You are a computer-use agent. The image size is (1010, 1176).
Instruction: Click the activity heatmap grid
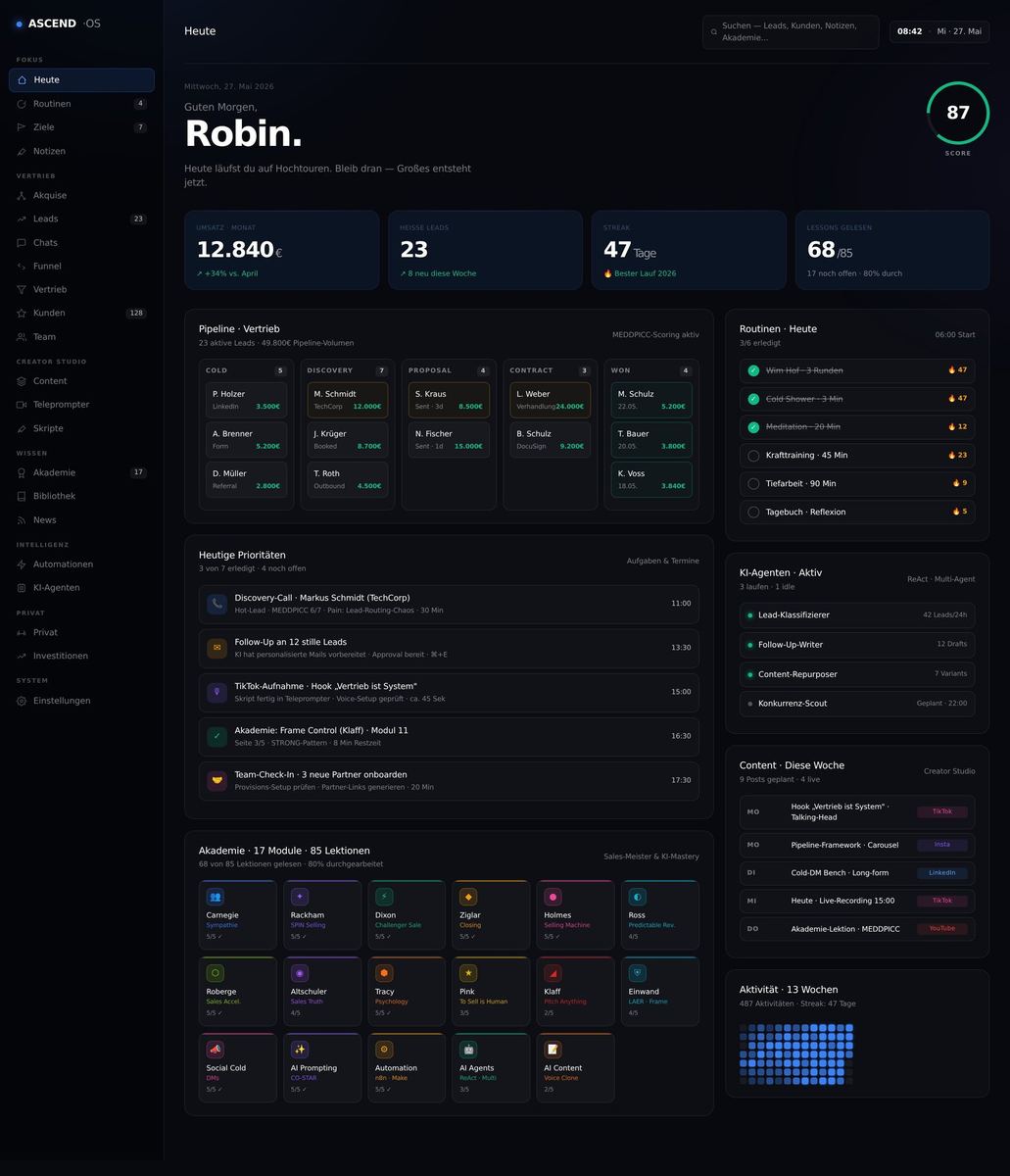coord(796,1054)
